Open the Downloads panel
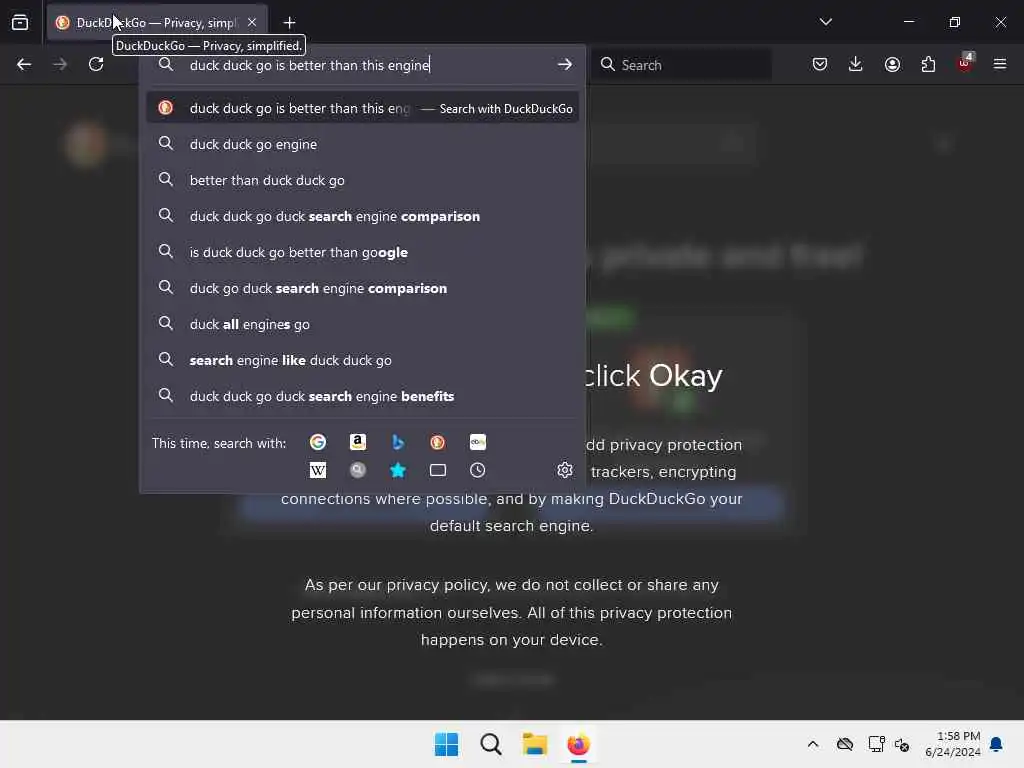The width and height of the screenshot is (1024, 768). pos(856,64)
